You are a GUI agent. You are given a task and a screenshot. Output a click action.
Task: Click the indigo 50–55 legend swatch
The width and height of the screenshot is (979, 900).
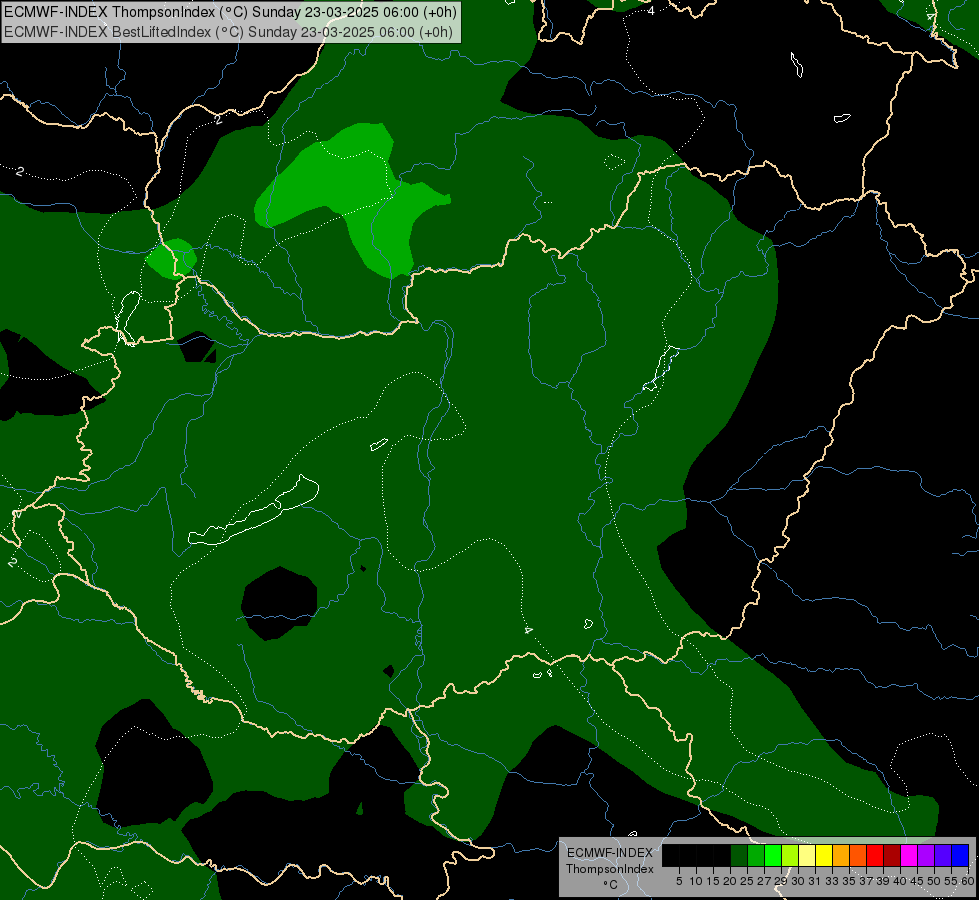pos(943,855)
